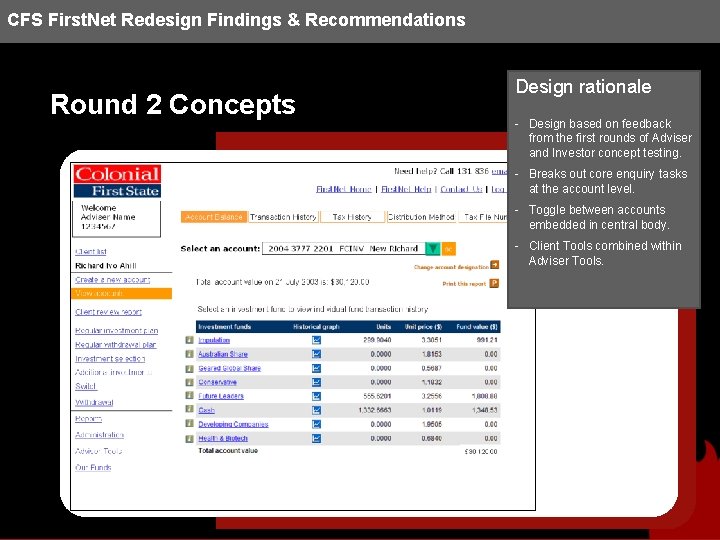Viewport: 720px width, 540px height.
Task: Switch to the Tax File Number tab
Action: point(483,217)
